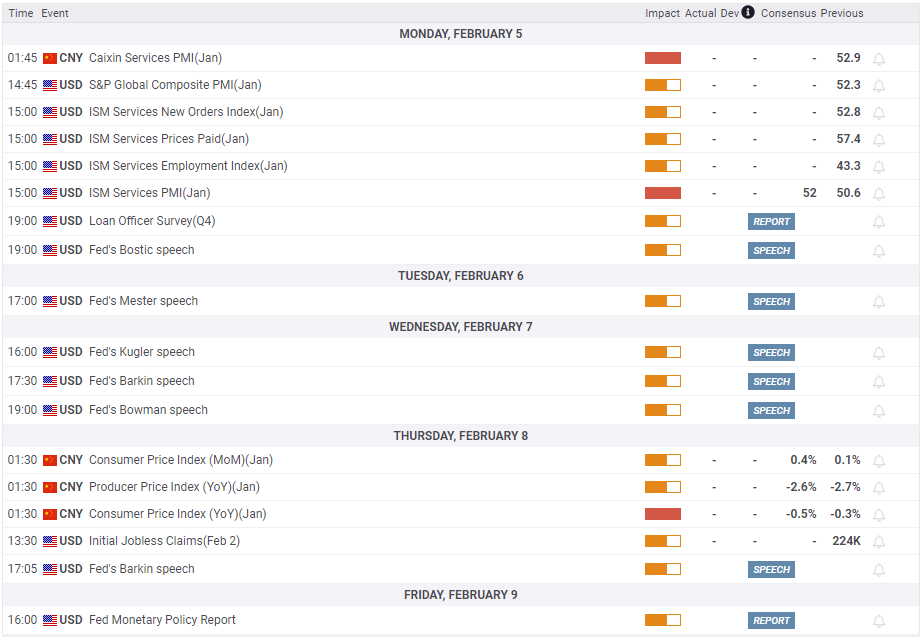Click the Event column header
The width and height of the screenshot is (922, 637).
point(55,13)
